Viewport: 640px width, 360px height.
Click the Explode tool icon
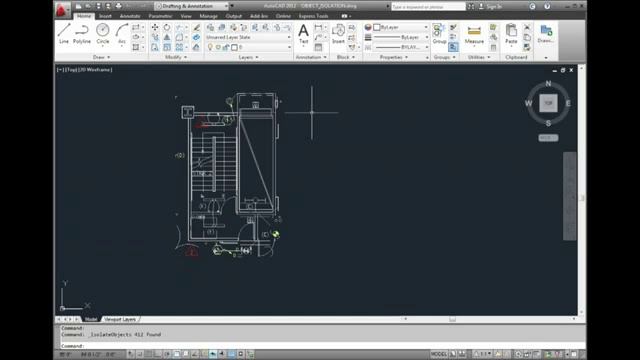tap(196, 37)
